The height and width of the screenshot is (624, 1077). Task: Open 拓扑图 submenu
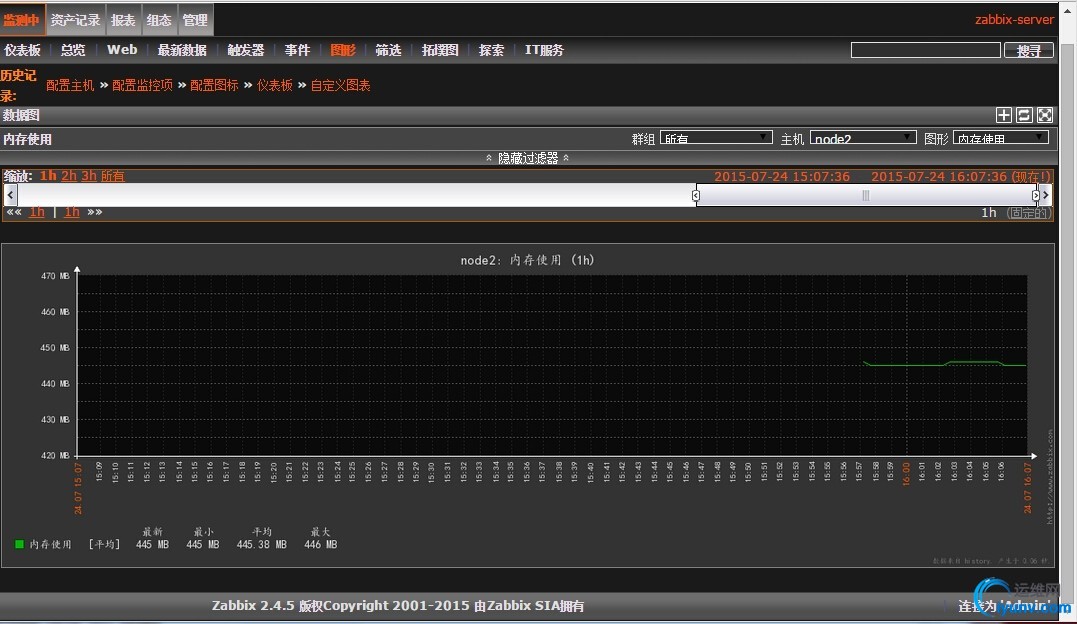(440, 50)
